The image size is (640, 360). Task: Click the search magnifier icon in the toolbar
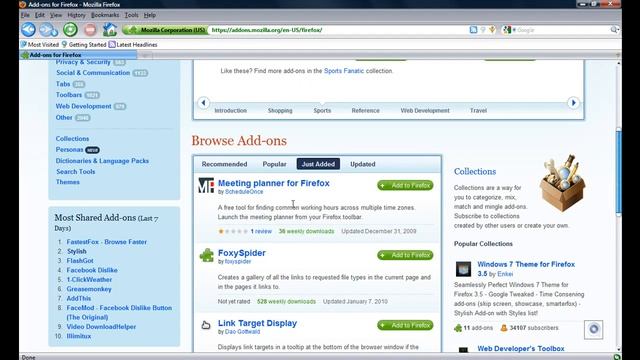point(614,30)
